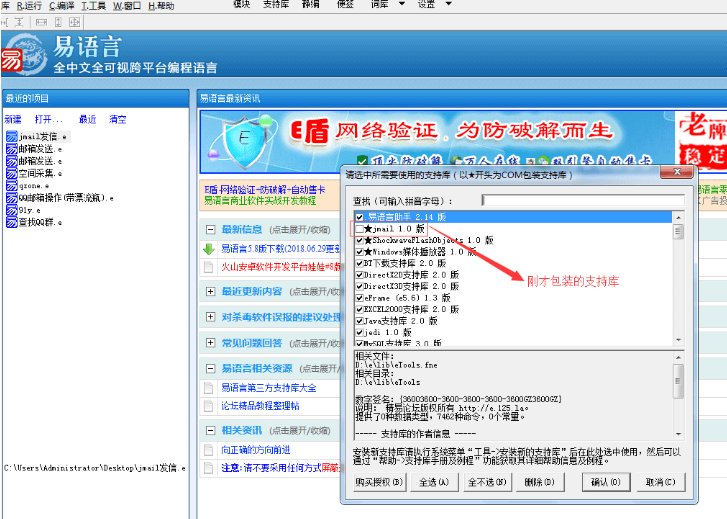Click the 新建 link in recent projects
This screenshot has width=727, height=519.
(x=13, y=119)
